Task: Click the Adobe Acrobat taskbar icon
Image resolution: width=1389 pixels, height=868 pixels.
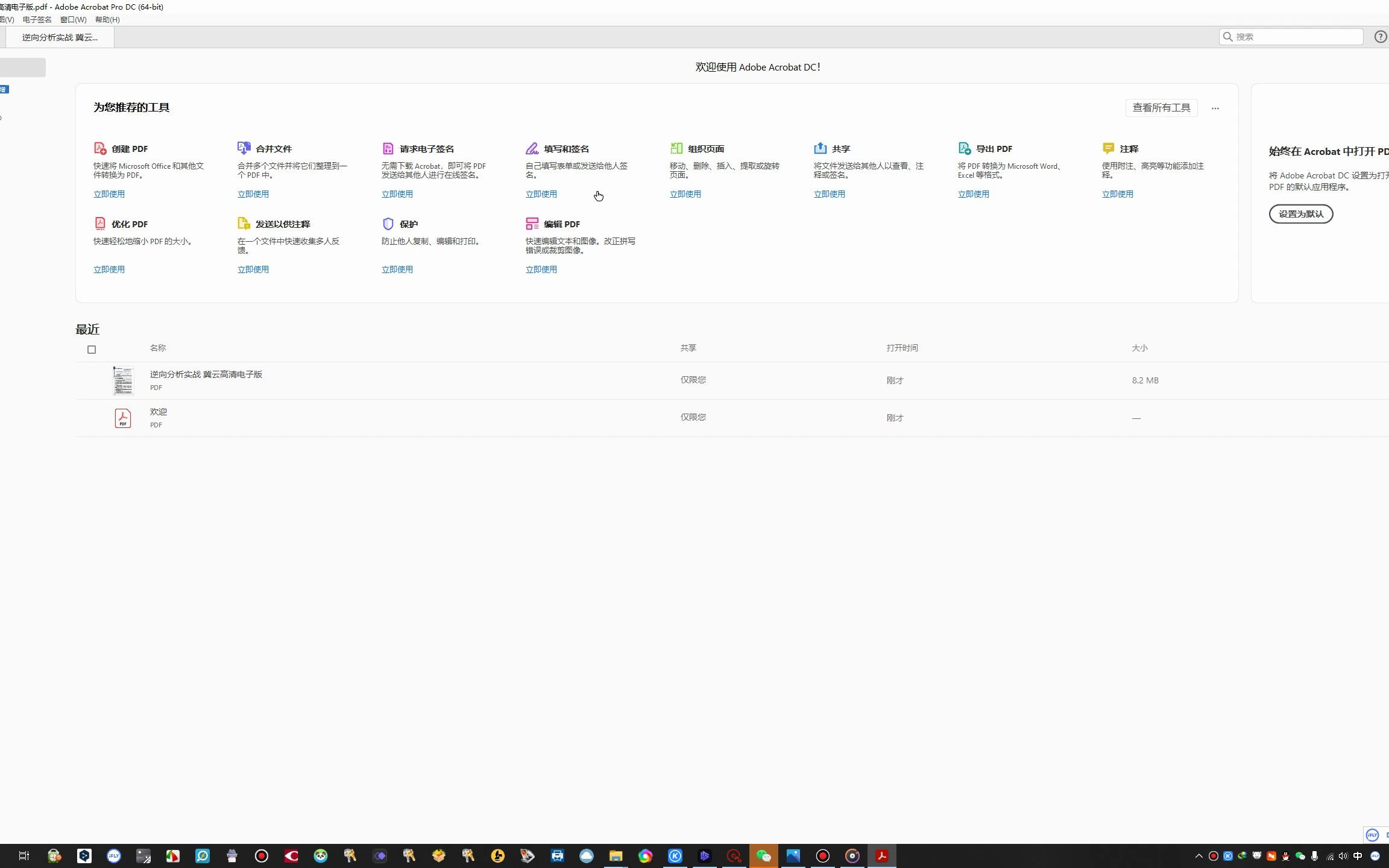Action: click(x=881, y=856)
